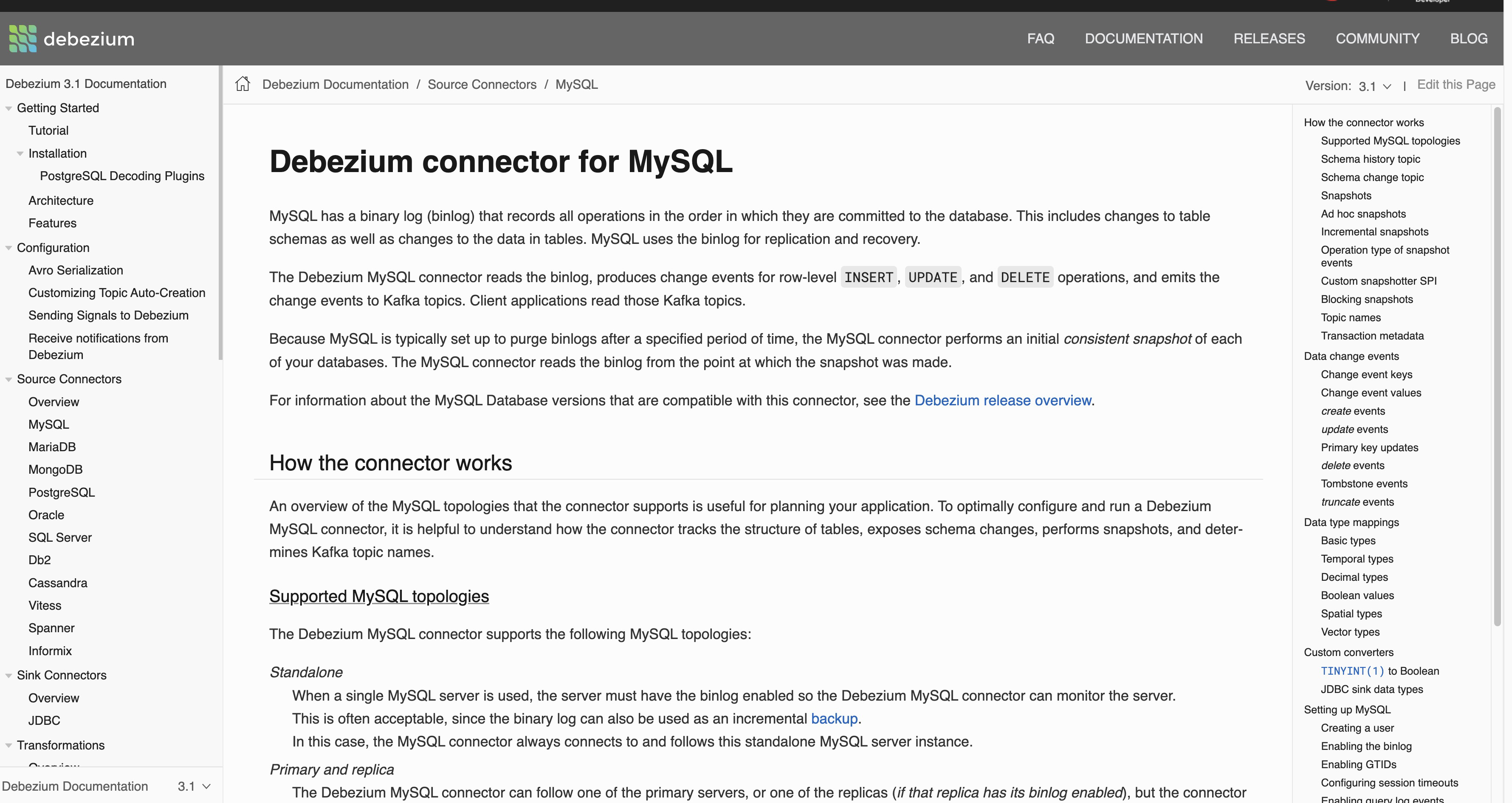1512x803 pixels.
Task: Collapse the Installation tree node
Action: [20, 154]
